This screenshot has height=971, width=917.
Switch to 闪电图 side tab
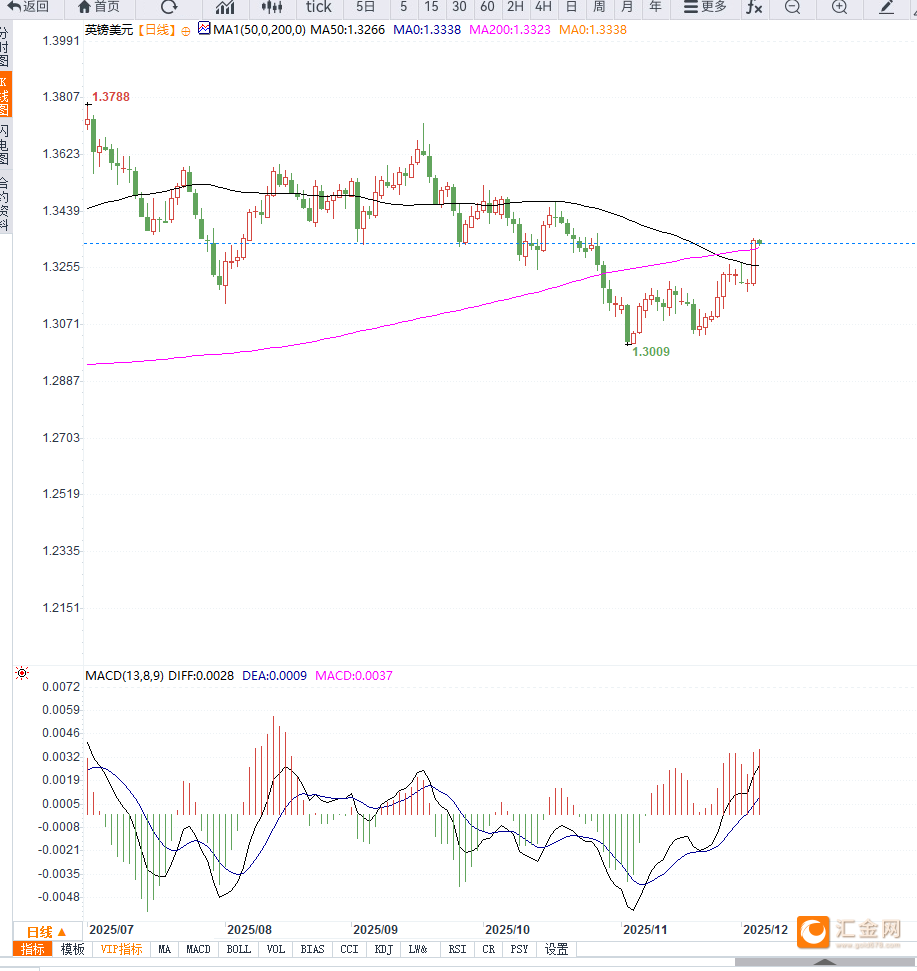tap(5, 144)
